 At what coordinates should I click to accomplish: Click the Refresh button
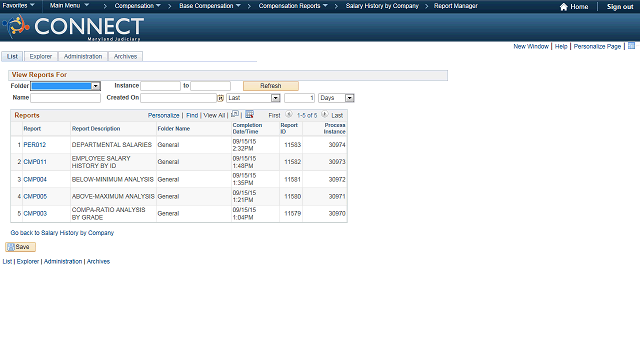click(271, 86)
